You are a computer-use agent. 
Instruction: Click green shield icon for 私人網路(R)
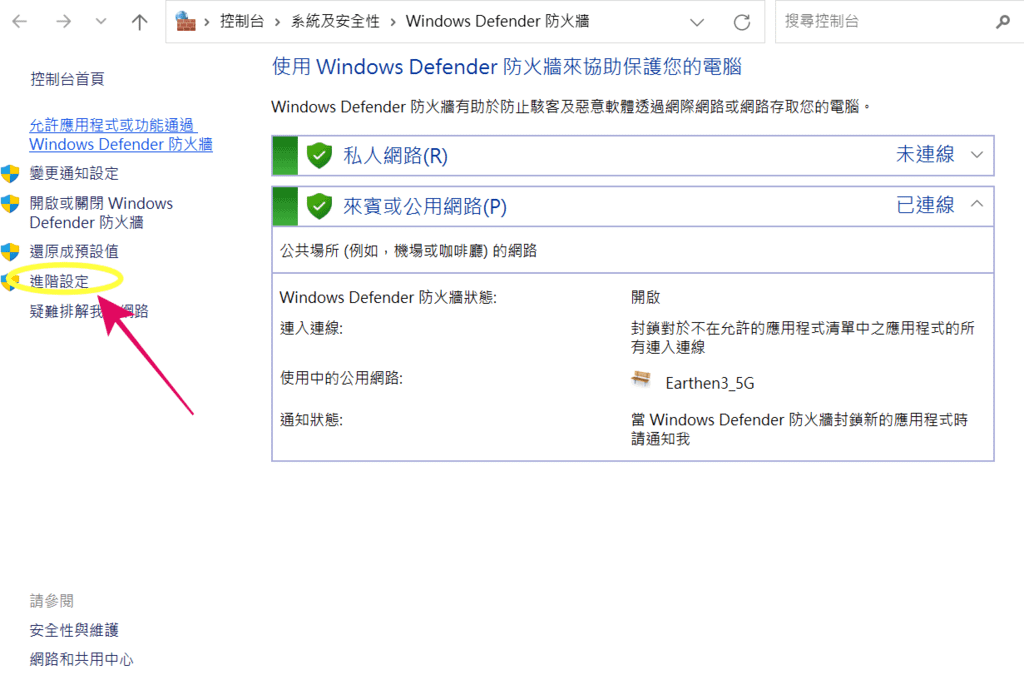pyautogui.click(x=319, y=155)
